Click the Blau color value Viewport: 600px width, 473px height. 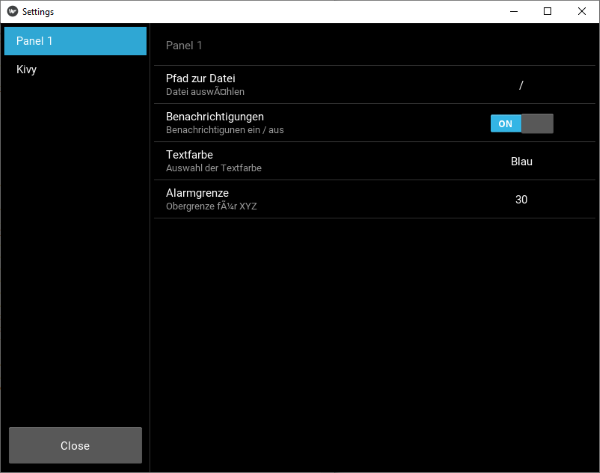(522, 161)
